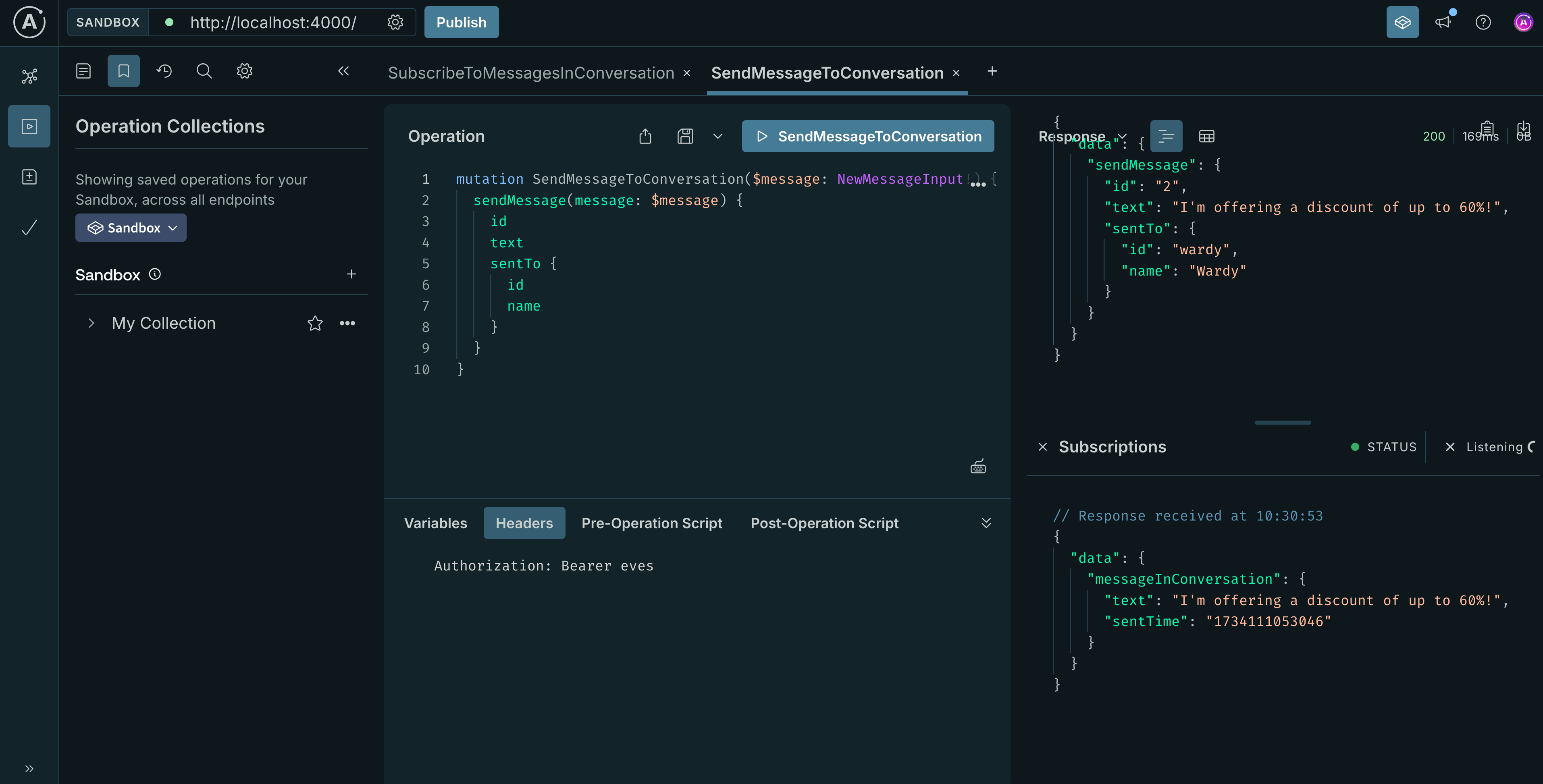1543x784 pixels.
Task: Switch to the Variables tab
Action: (x=435, y=523)
